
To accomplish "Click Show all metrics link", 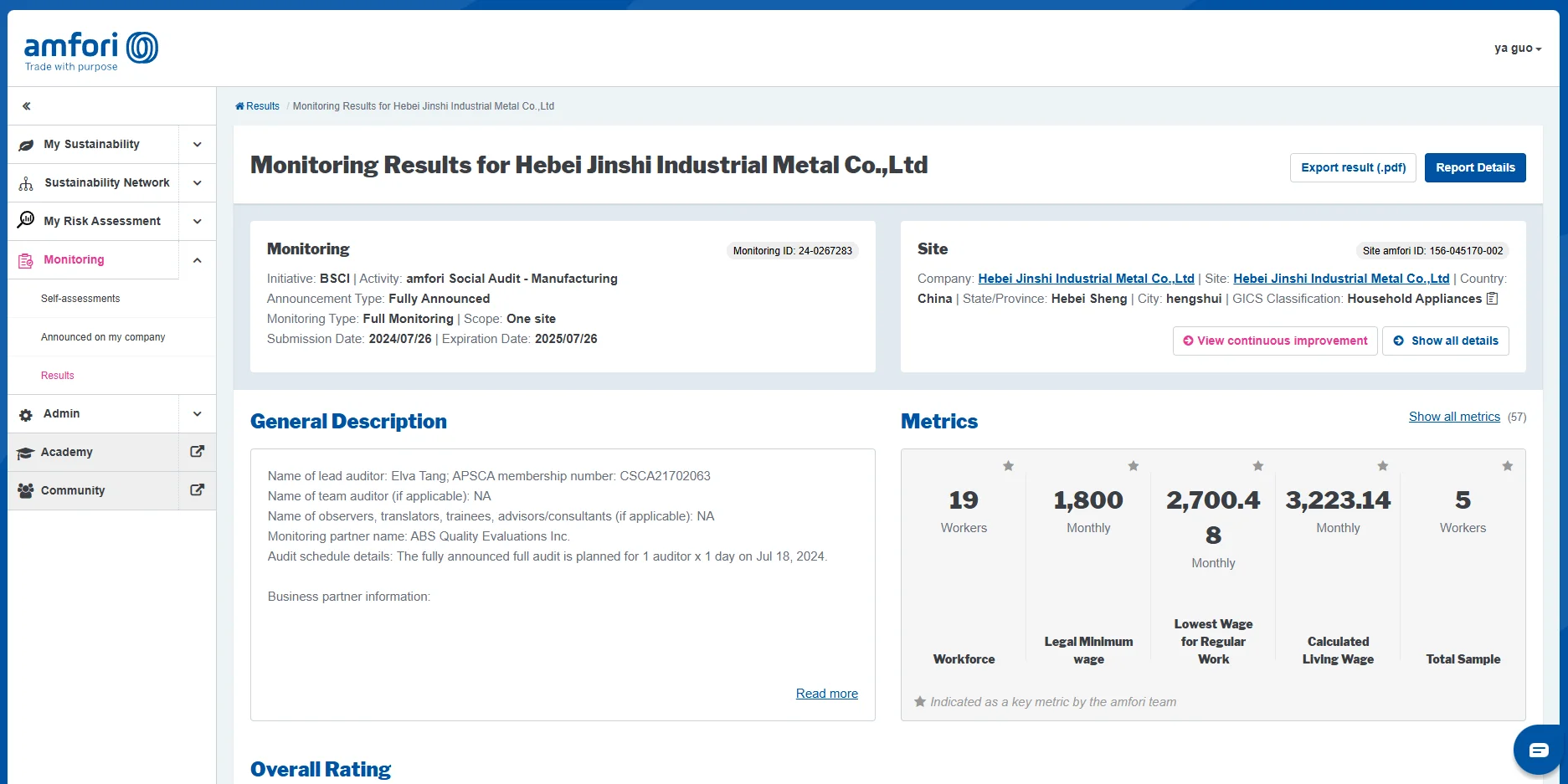I will click(1454, 417).
